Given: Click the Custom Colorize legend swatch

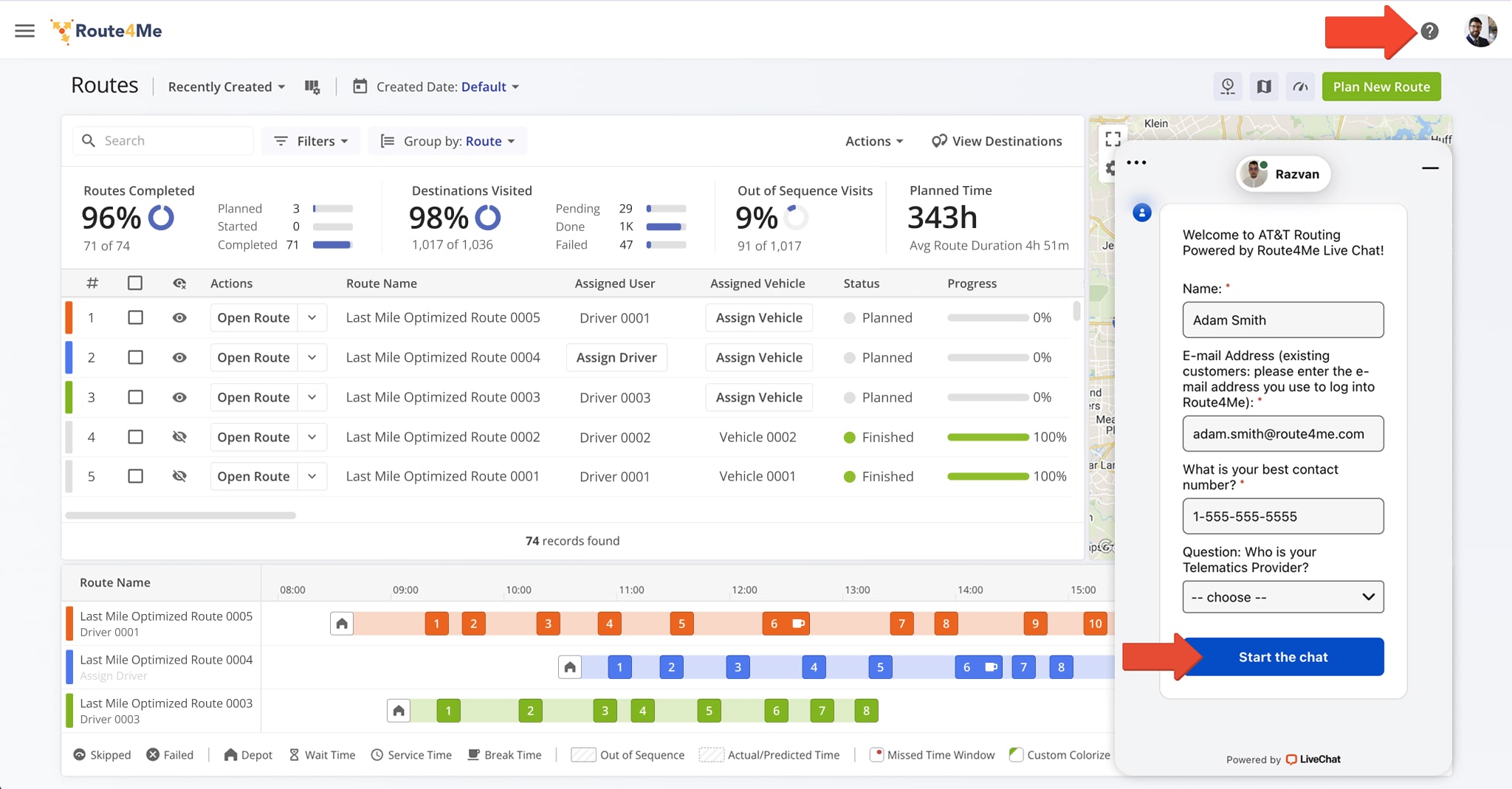Looking at the screenshot, I should 1016,754.
